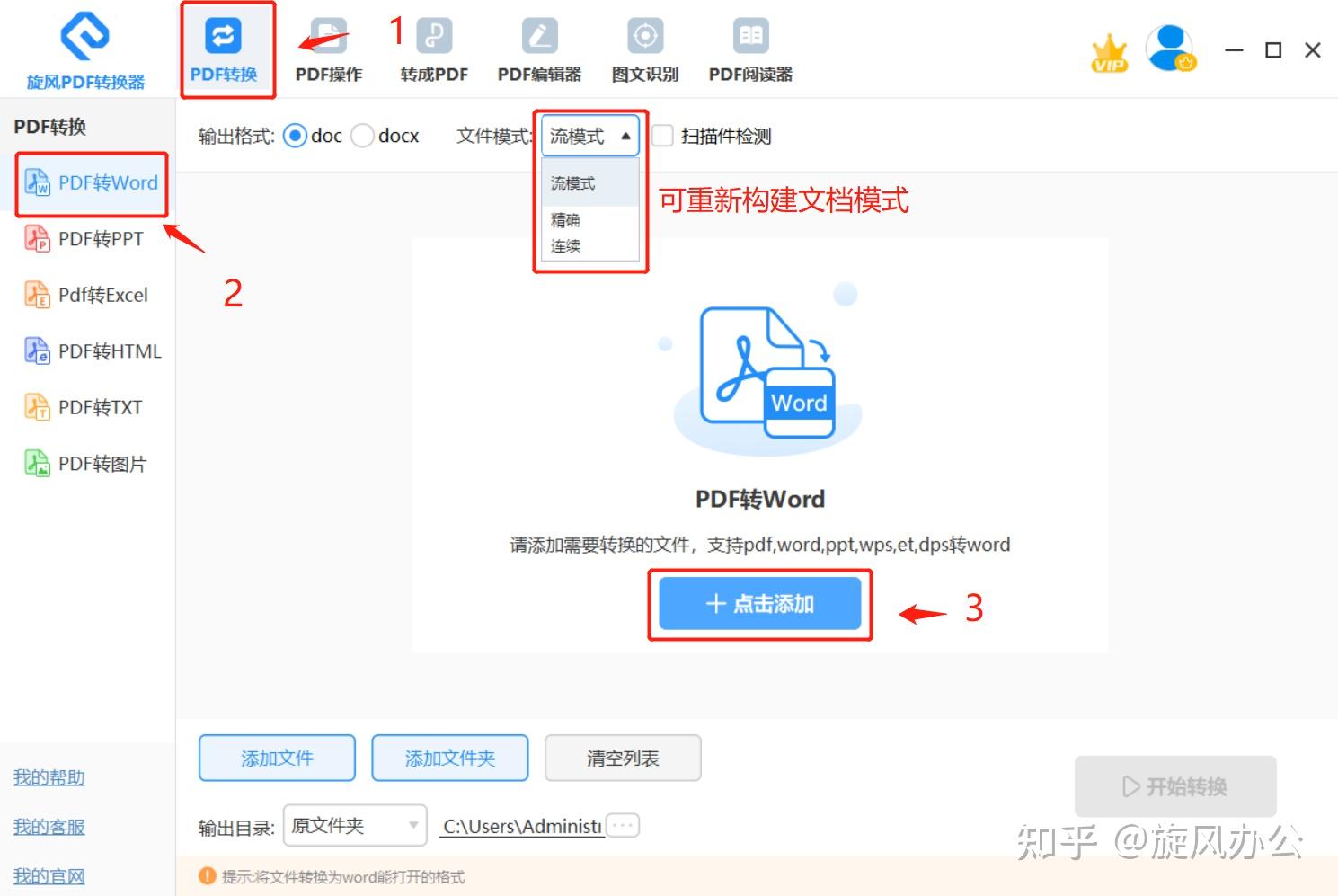This screenshot has width=1338, height=896.
Task: Open the 我的官网 link
Action: [49, 876]
